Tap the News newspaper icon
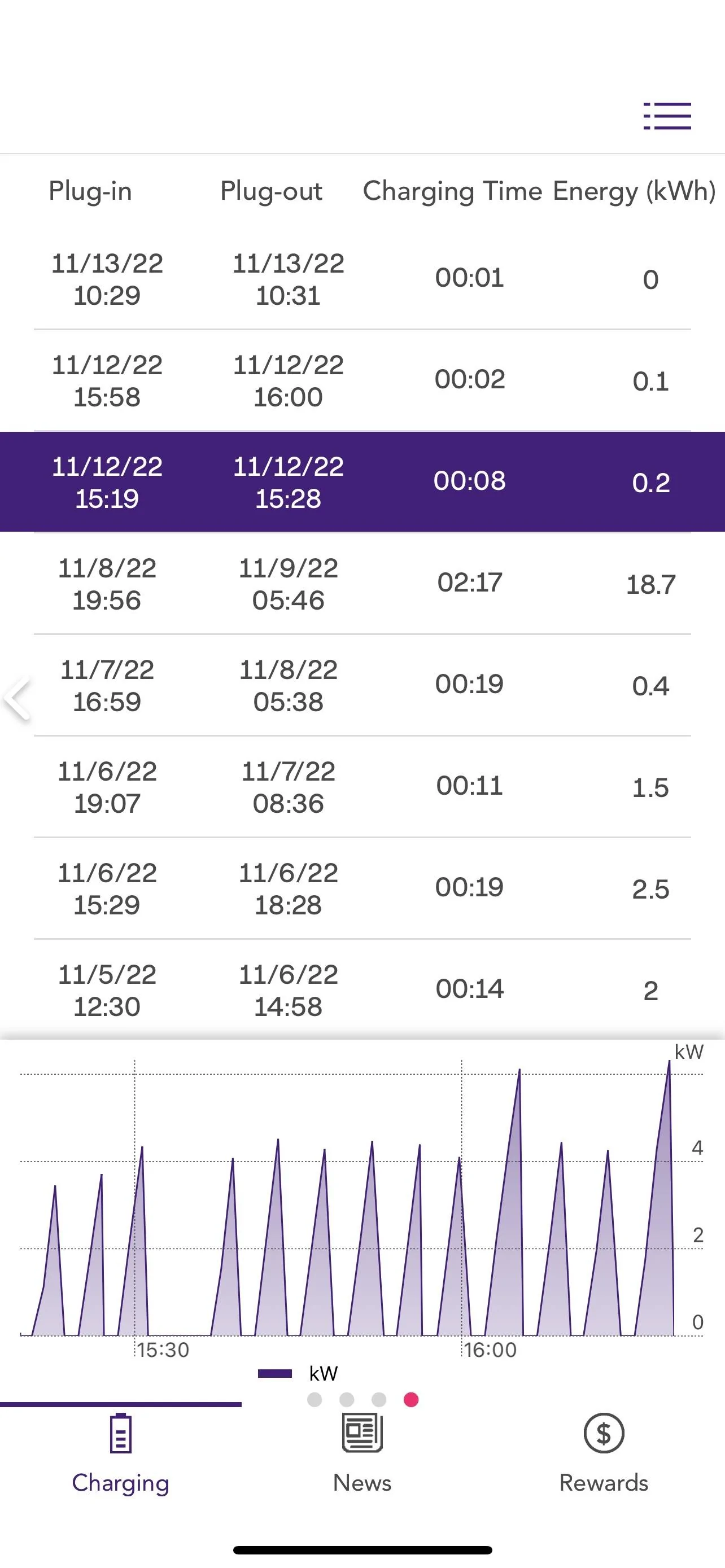The height and width of the screenshot is (1568, 725). pos(362,1433)
